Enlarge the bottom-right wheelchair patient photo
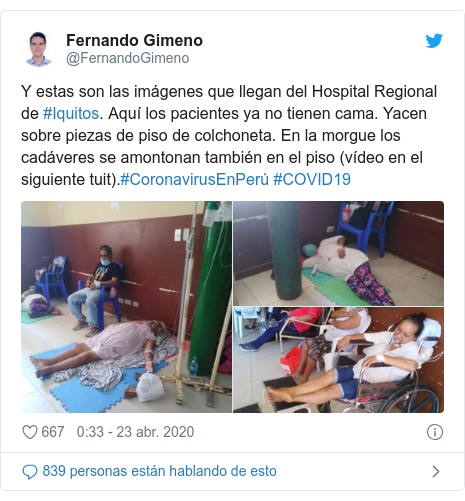 (x=338, y=360)
